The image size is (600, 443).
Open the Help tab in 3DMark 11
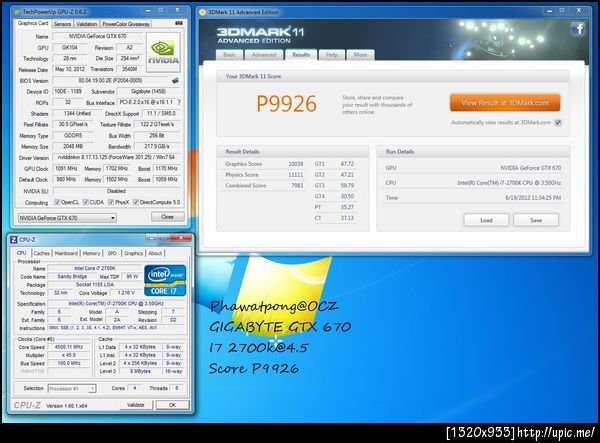click(332, 55)
